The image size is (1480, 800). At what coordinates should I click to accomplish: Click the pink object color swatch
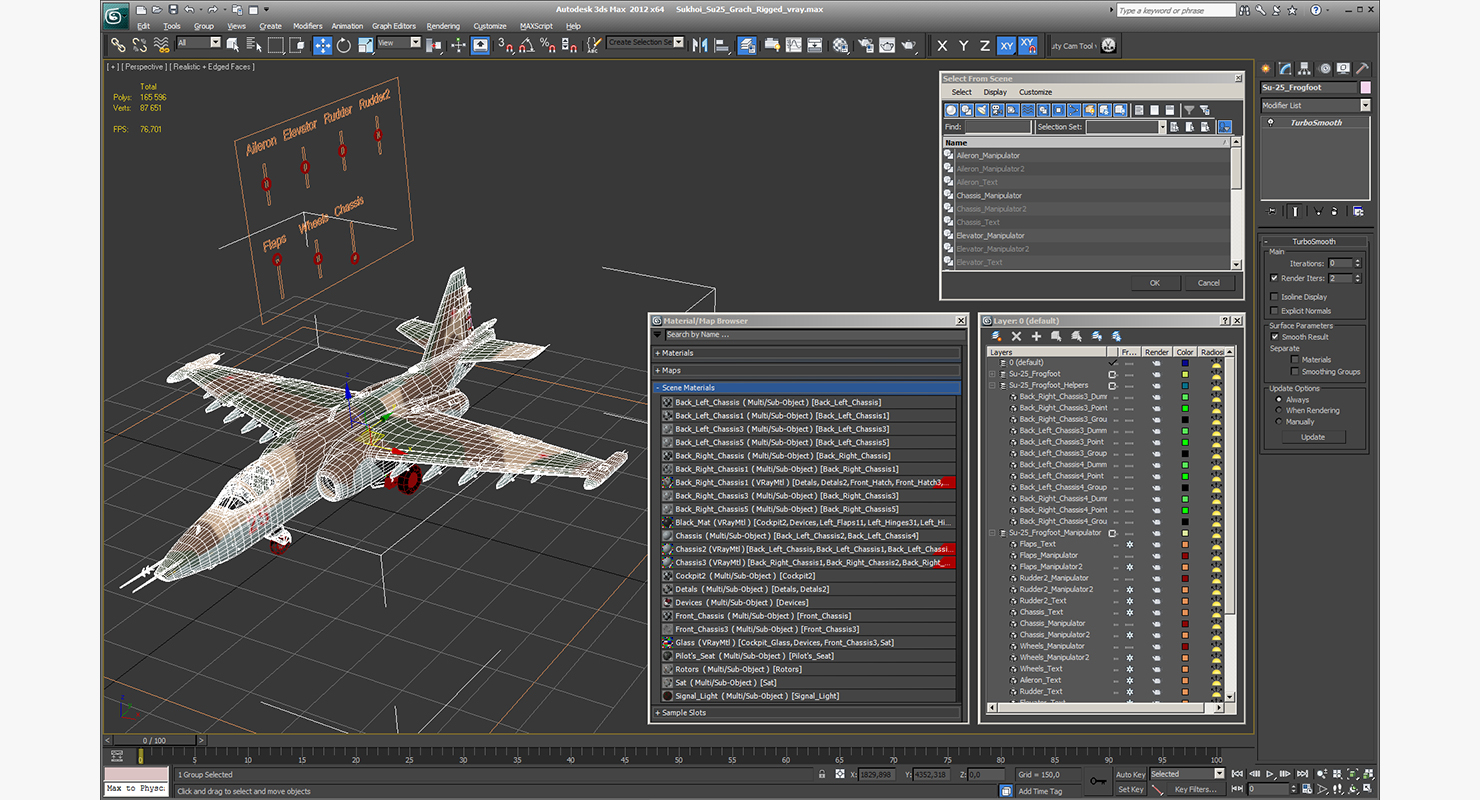1365,88
